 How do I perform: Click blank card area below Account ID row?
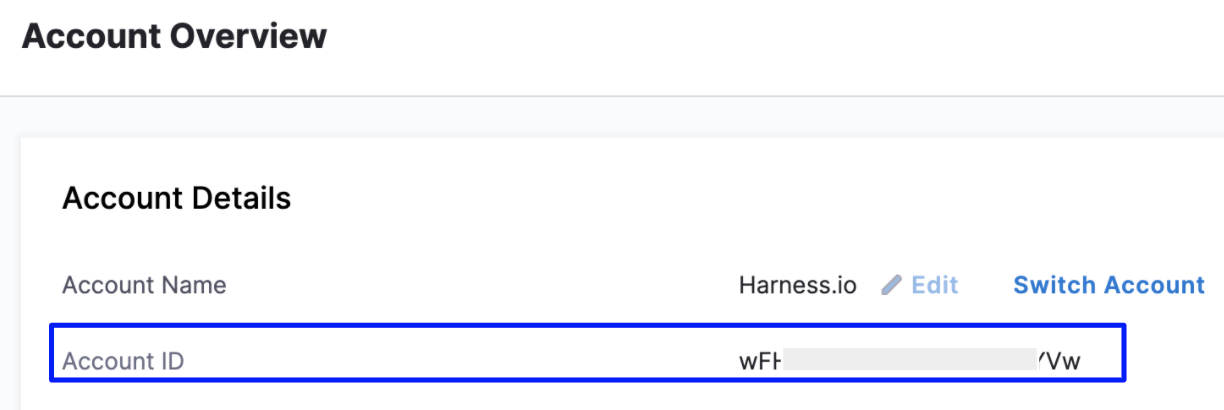pyautogui.click(x=600, y=397)
